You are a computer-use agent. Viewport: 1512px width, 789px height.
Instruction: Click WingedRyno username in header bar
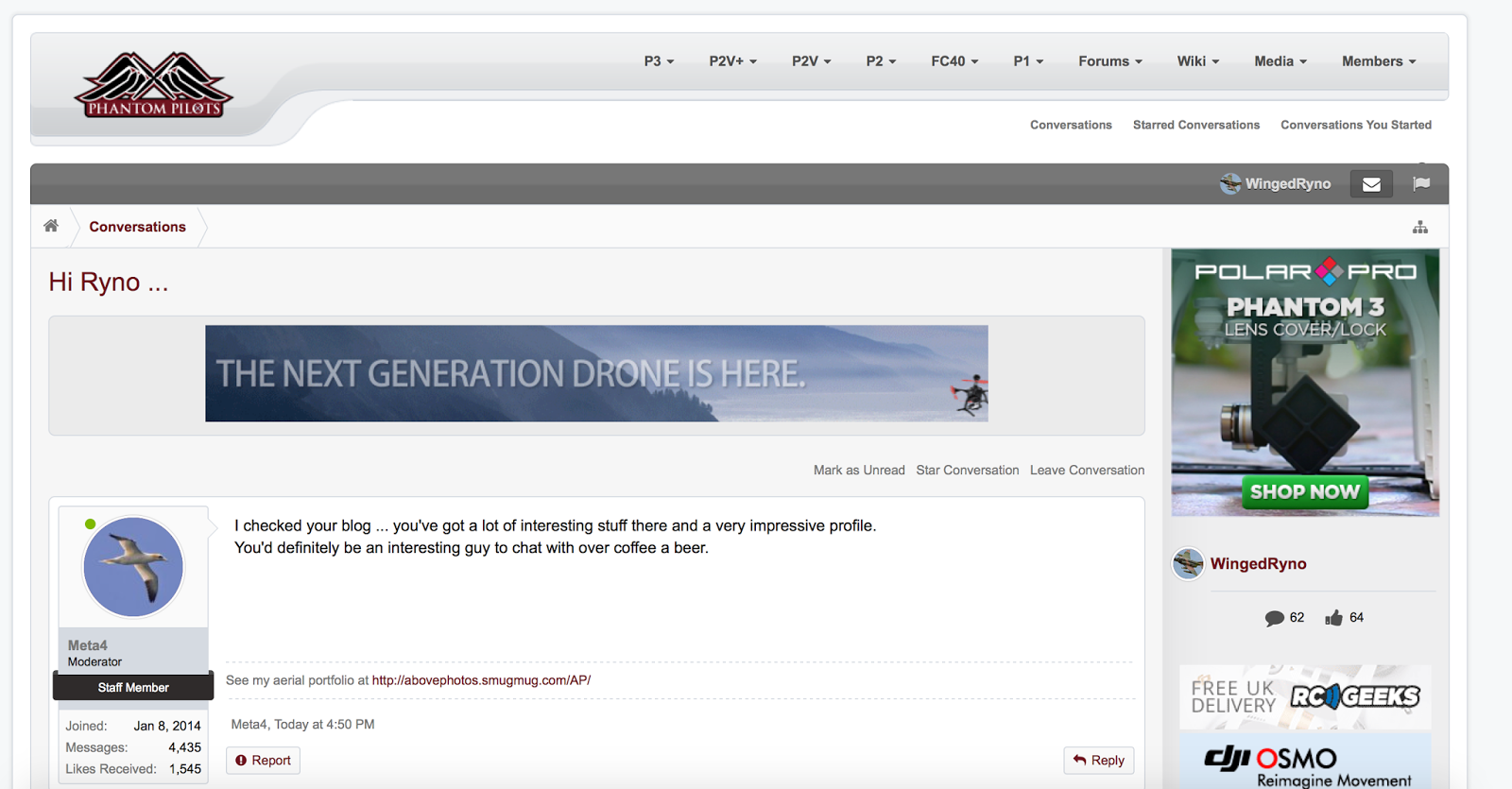(1287, 184)
